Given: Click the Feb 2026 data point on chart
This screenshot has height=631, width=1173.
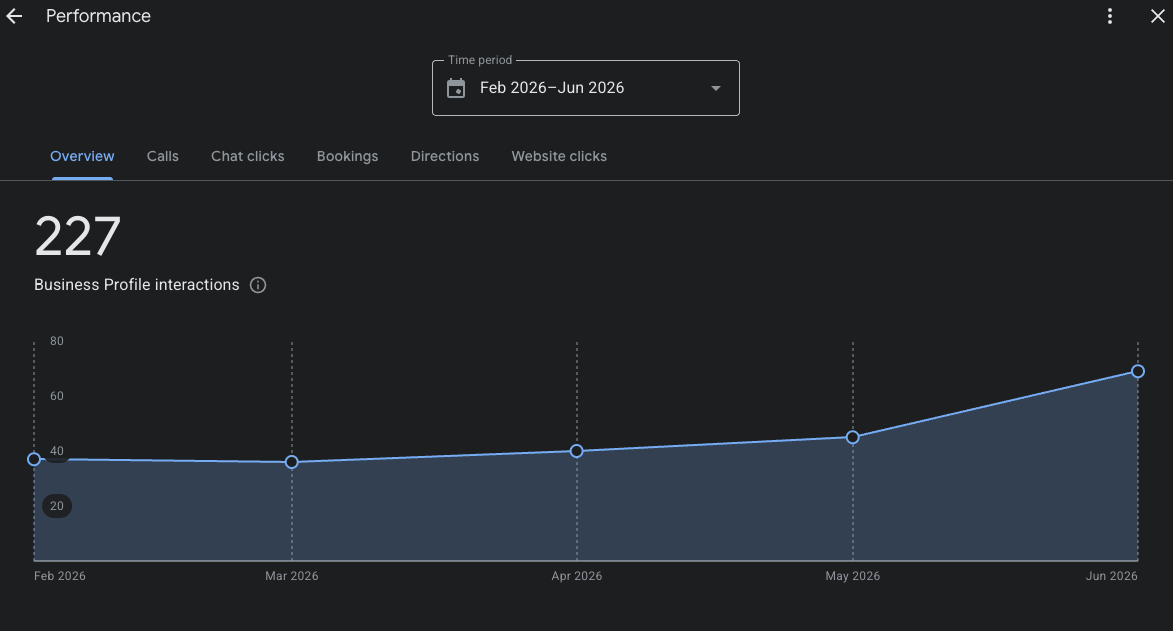Looking at the screenshot, I should [x=34, y=459].
